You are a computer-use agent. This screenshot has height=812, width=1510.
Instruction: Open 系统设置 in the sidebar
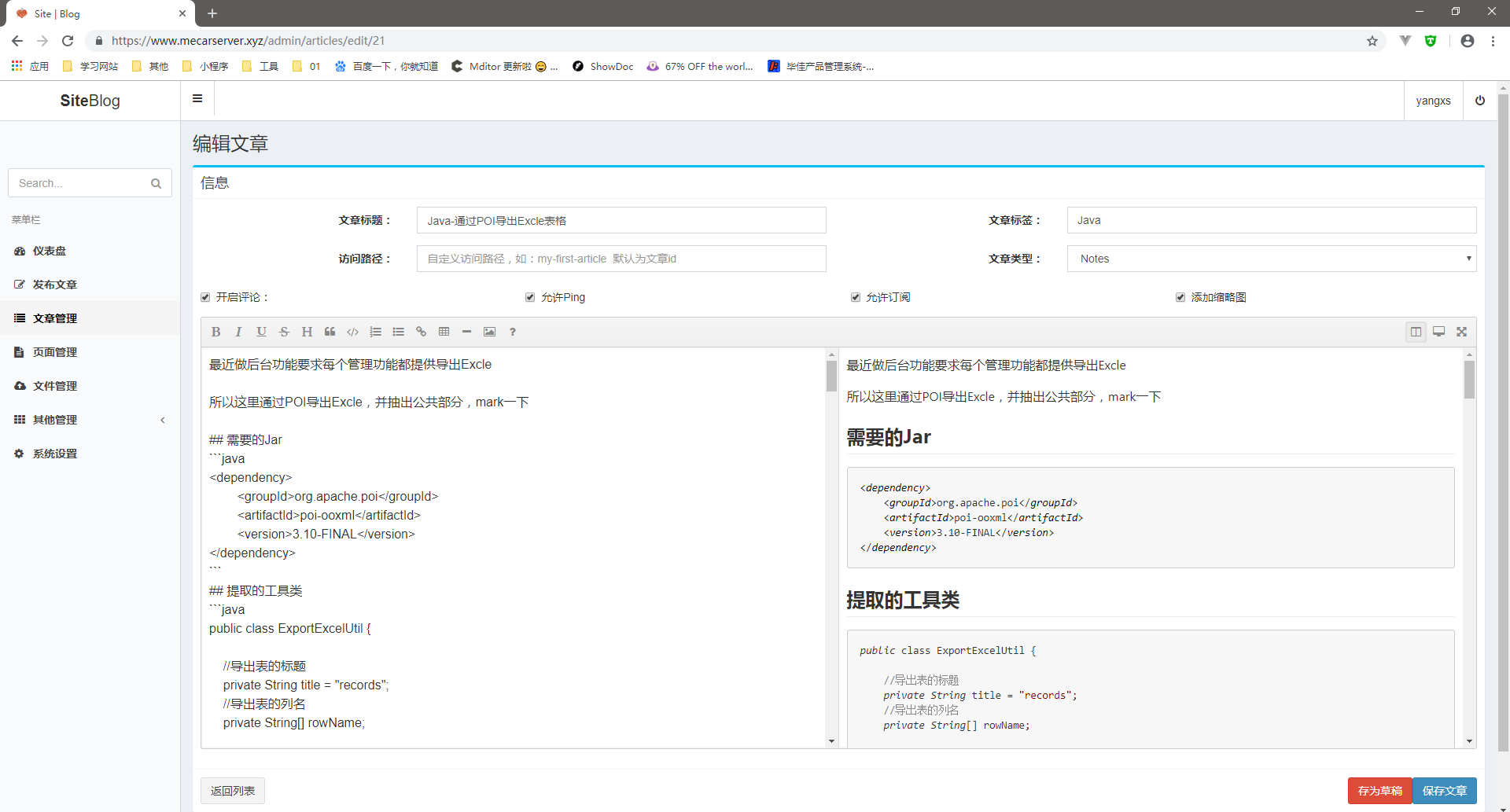pyautogui.click(x=90, y=454)
